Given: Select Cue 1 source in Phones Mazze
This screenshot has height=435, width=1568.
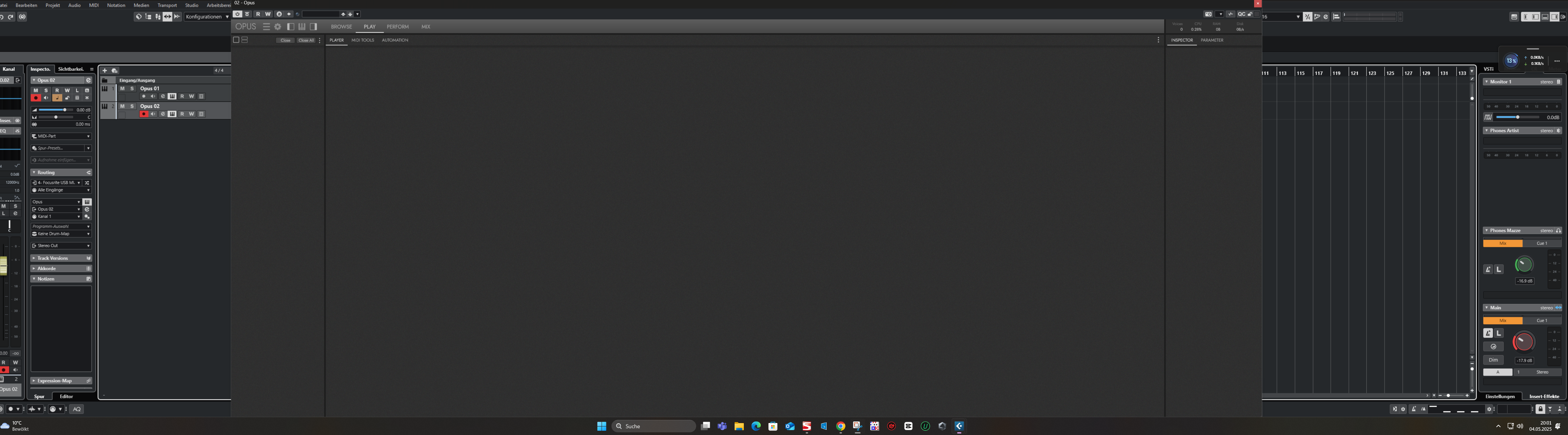Looking at the screenshot, I should point(1542,243).
